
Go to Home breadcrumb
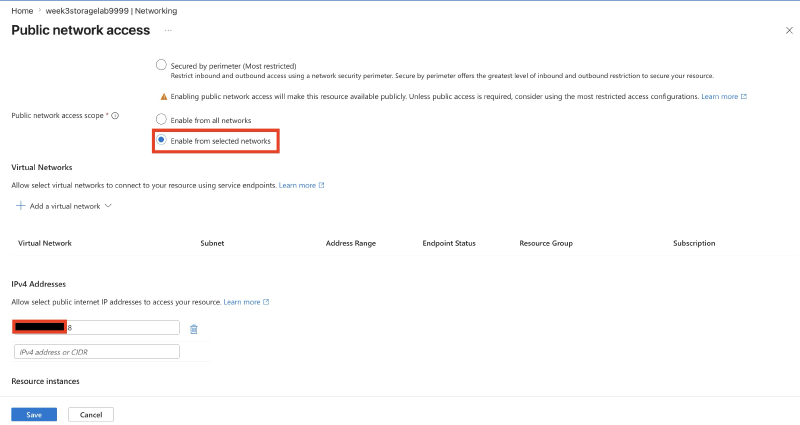(x=22, y=11)
